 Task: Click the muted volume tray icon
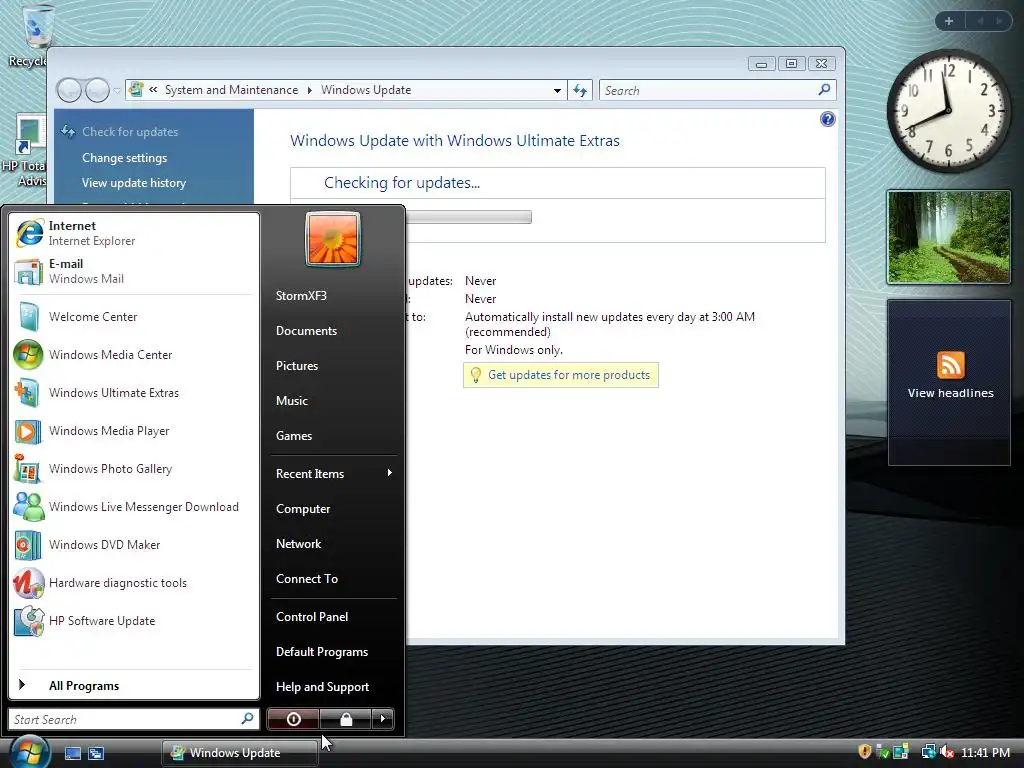[946, 752]
